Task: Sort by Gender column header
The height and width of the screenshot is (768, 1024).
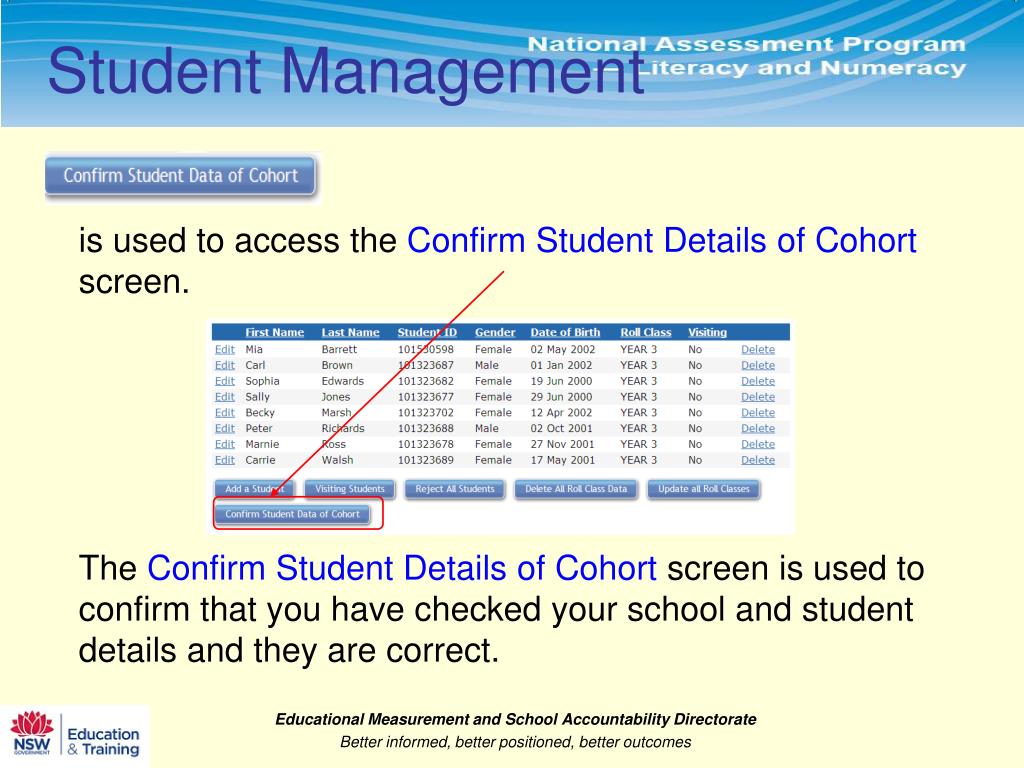Action: coord(495,332)
